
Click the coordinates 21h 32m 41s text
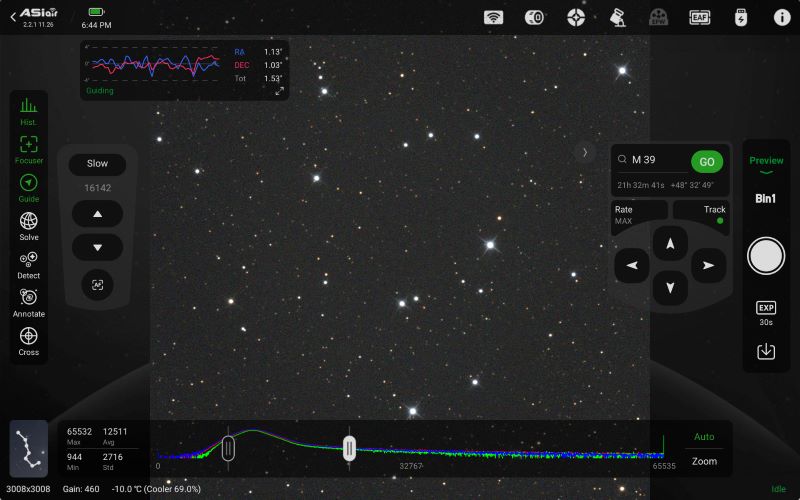click(641, 185)
